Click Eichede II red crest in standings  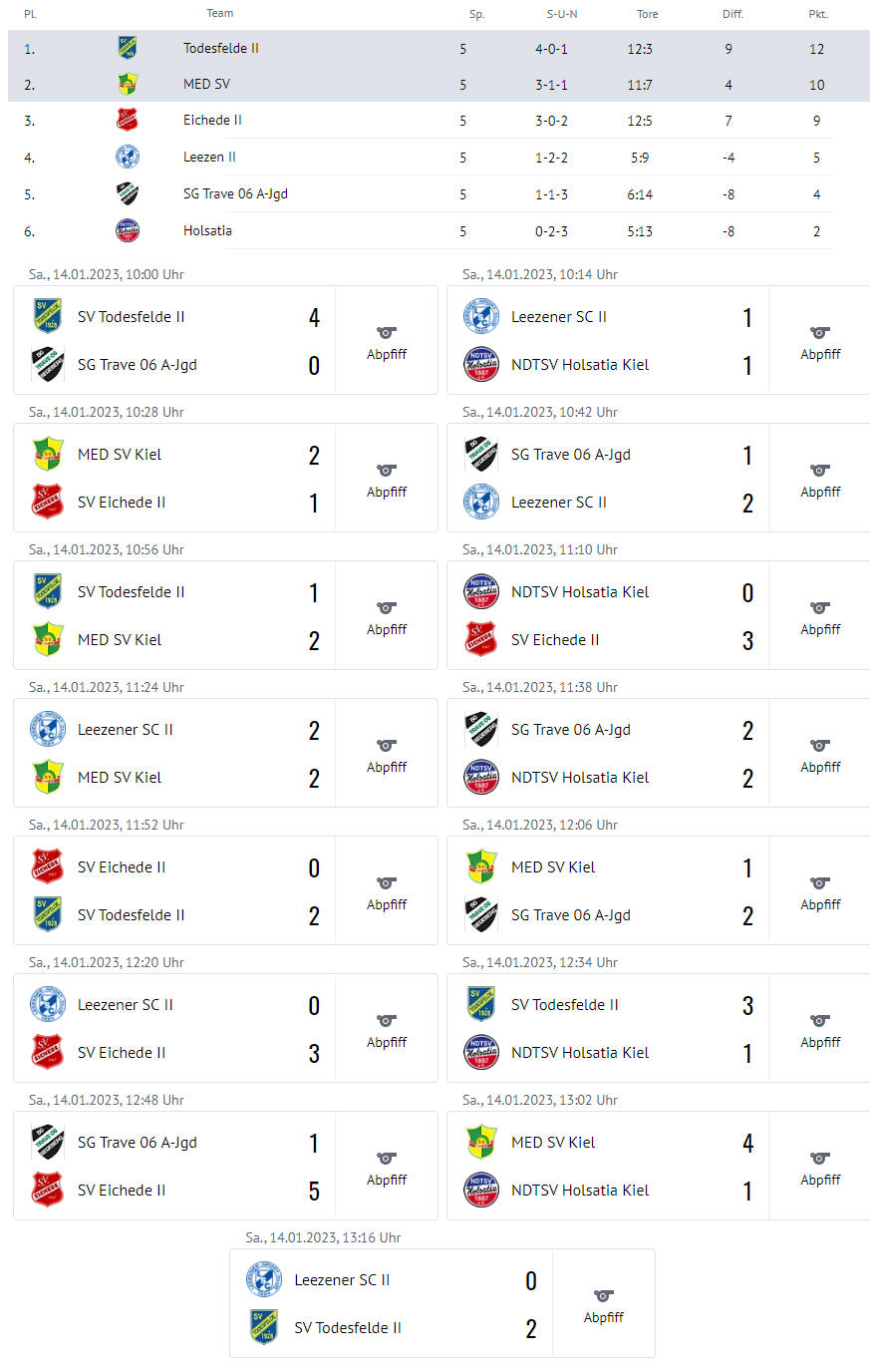pos(128,120)
